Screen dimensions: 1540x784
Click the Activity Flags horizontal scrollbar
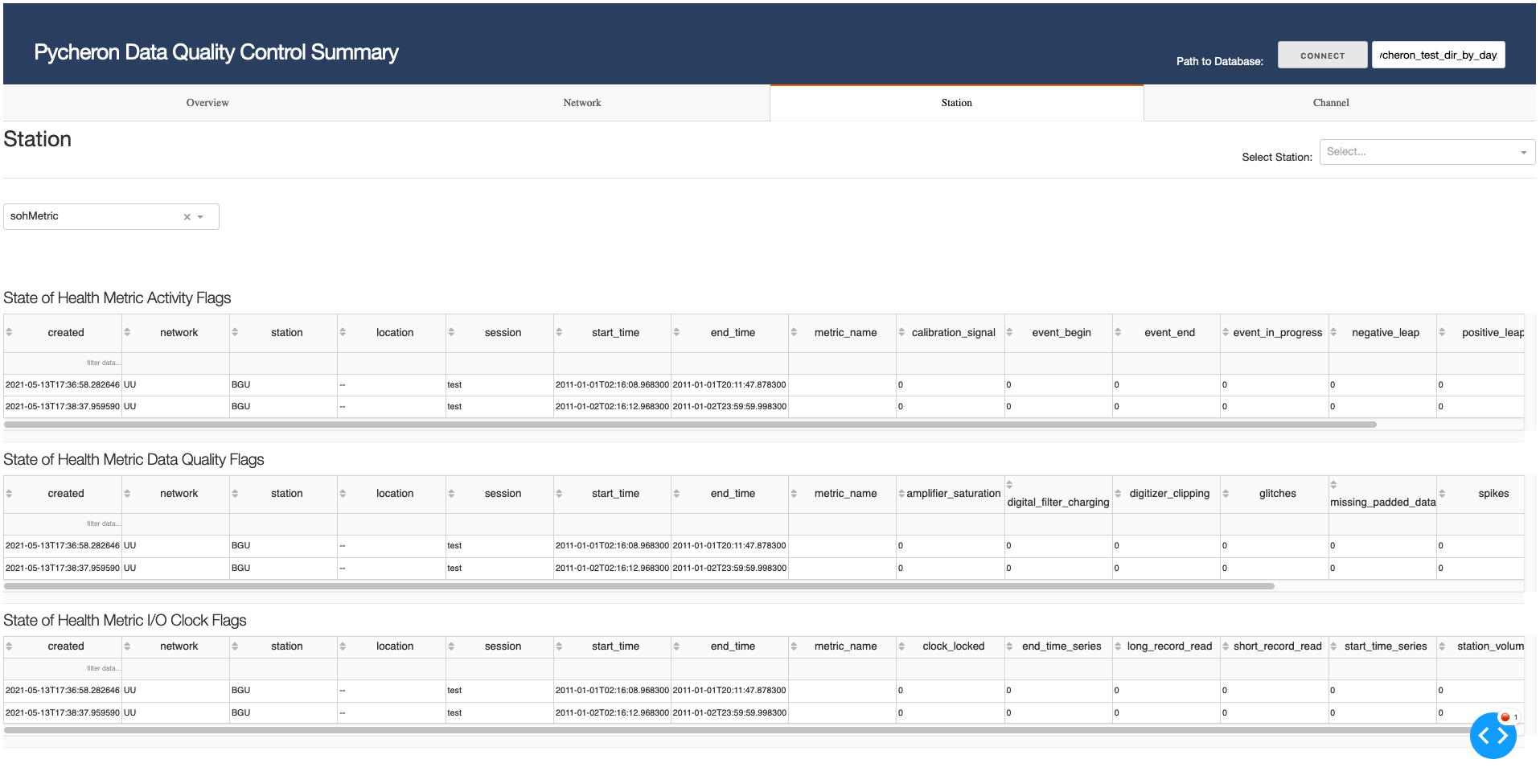(x=690, y=424)
